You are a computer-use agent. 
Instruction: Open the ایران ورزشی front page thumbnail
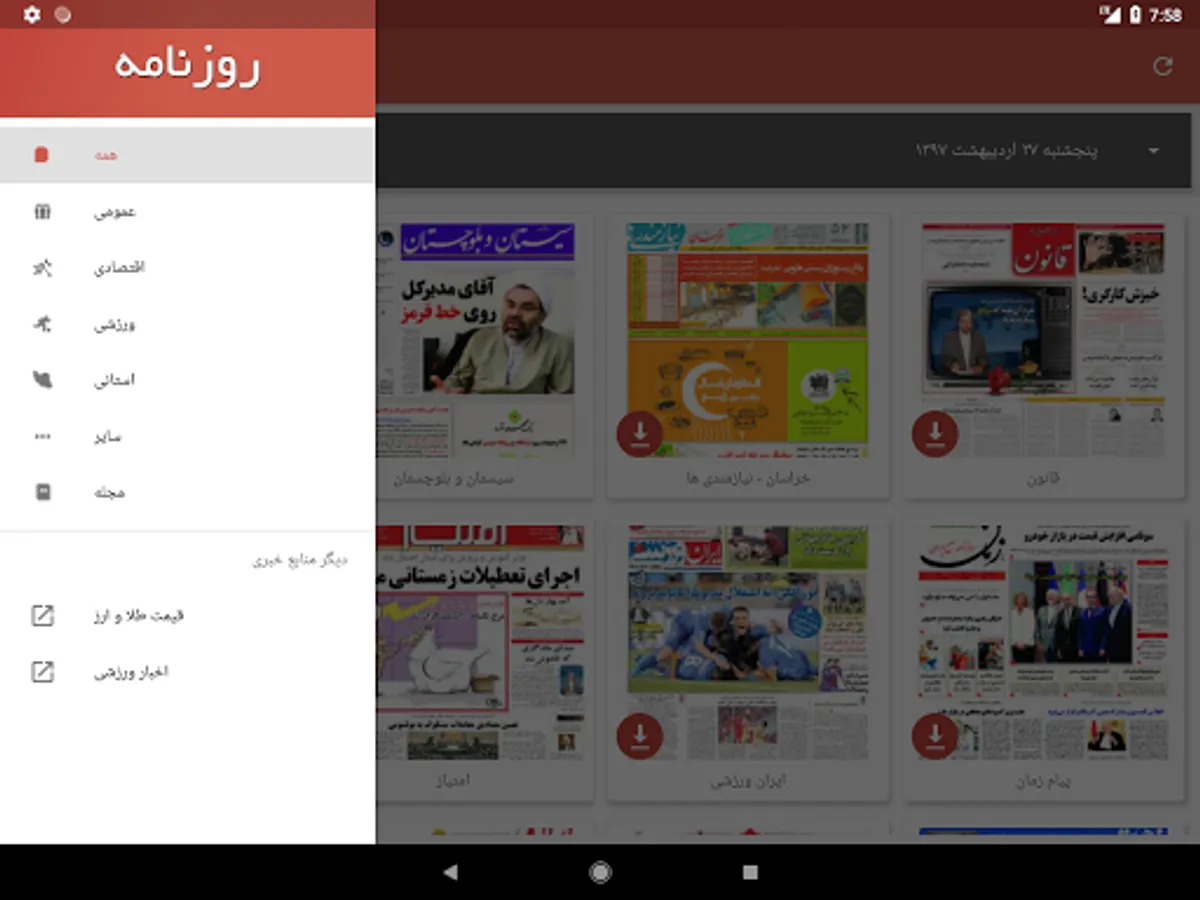pyautogui.click(x=747, y=643)
